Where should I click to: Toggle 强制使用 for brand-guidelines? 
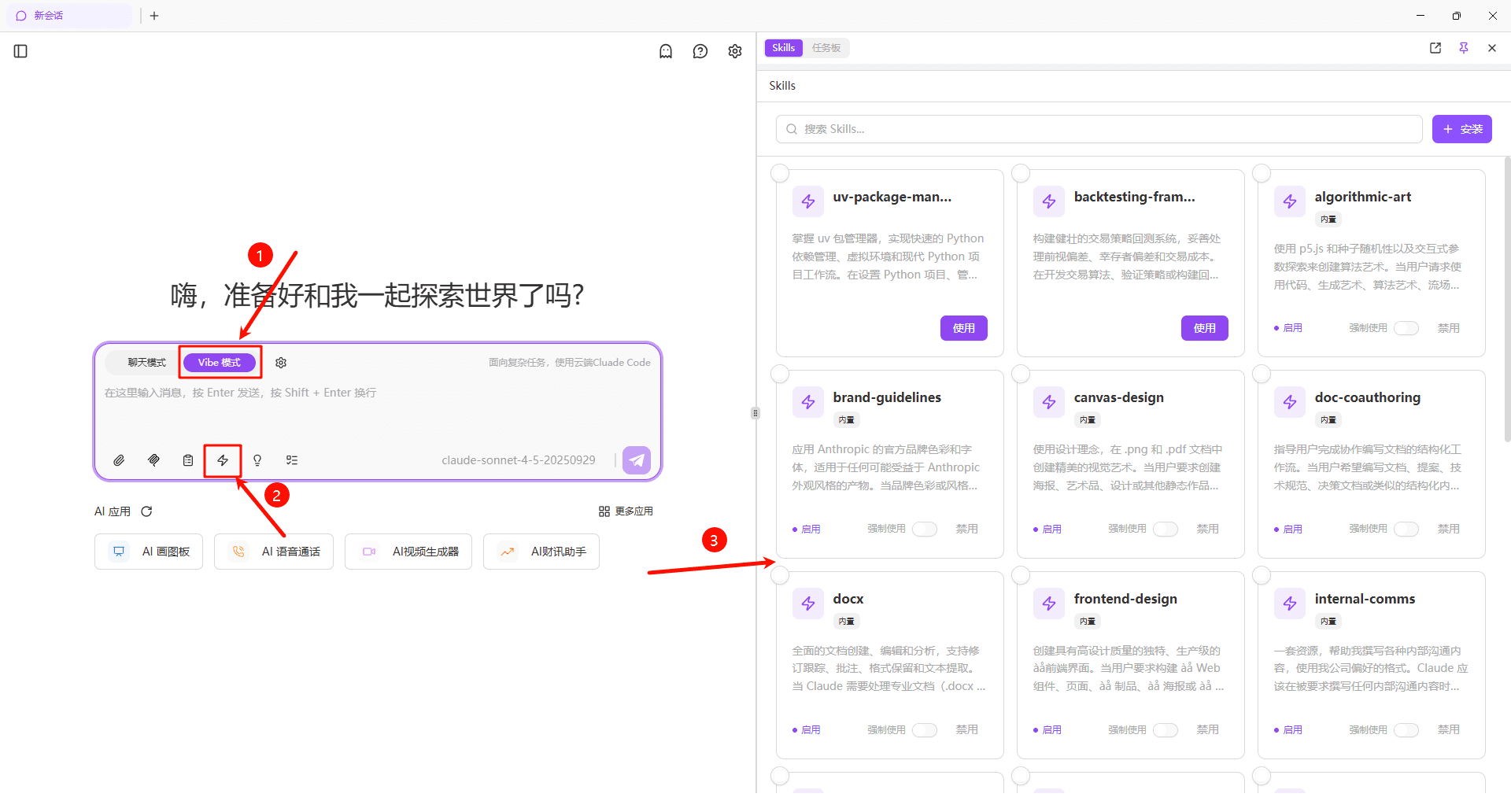coord(925,529)
